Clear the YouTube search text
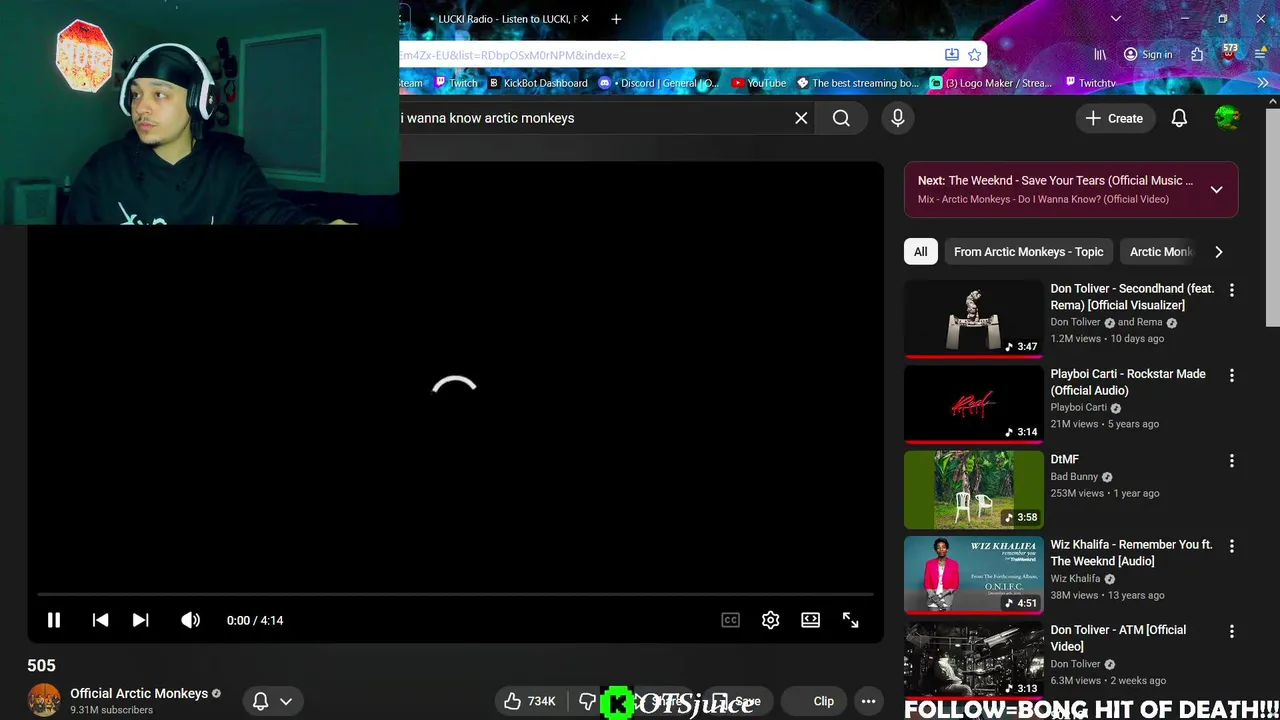Image resolution: width=1280 pixels, height=720 pixels. pos(801,118)
